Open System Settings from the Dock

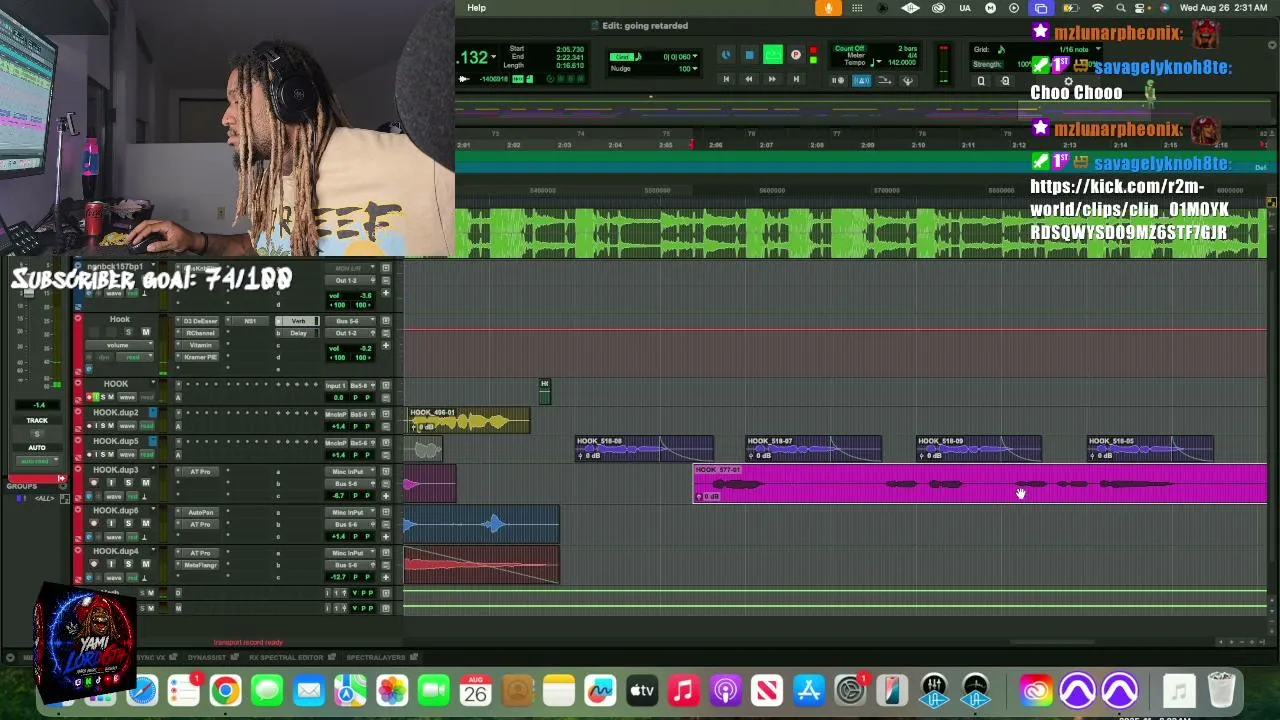(850, 690)
